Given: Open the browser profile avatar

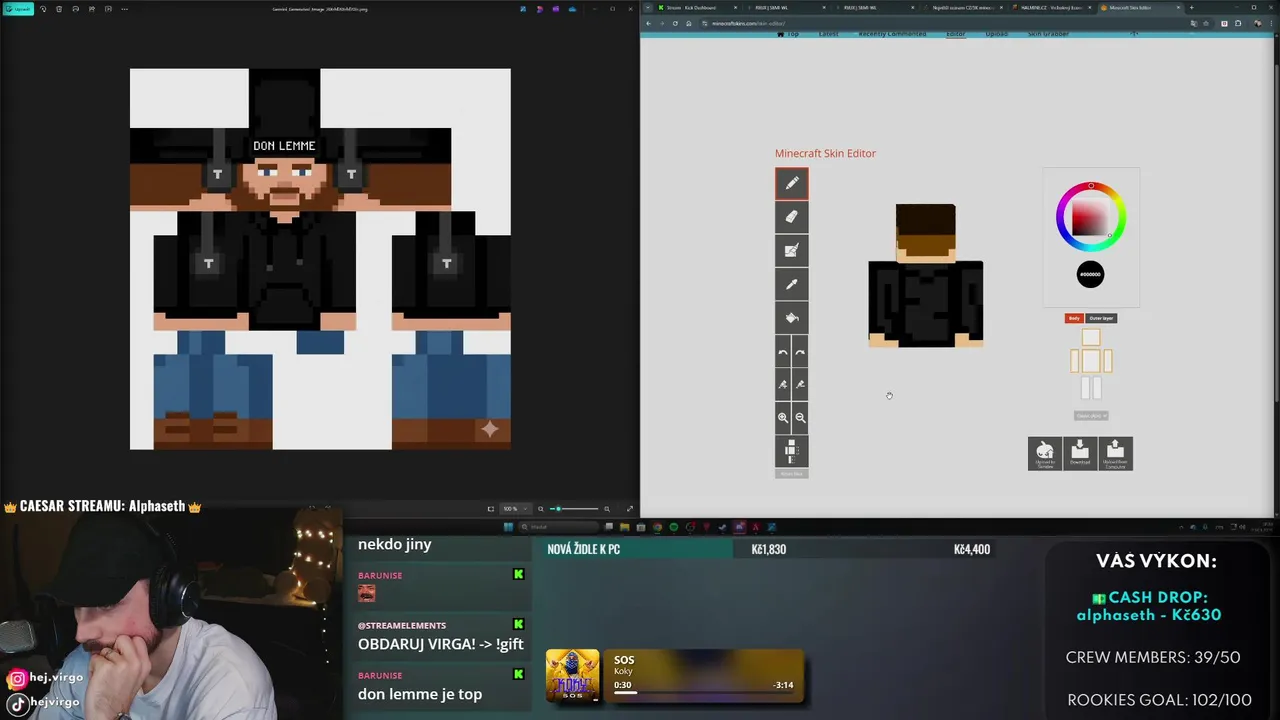Looking at the screenshot, I should click(x=1256, y=23).
